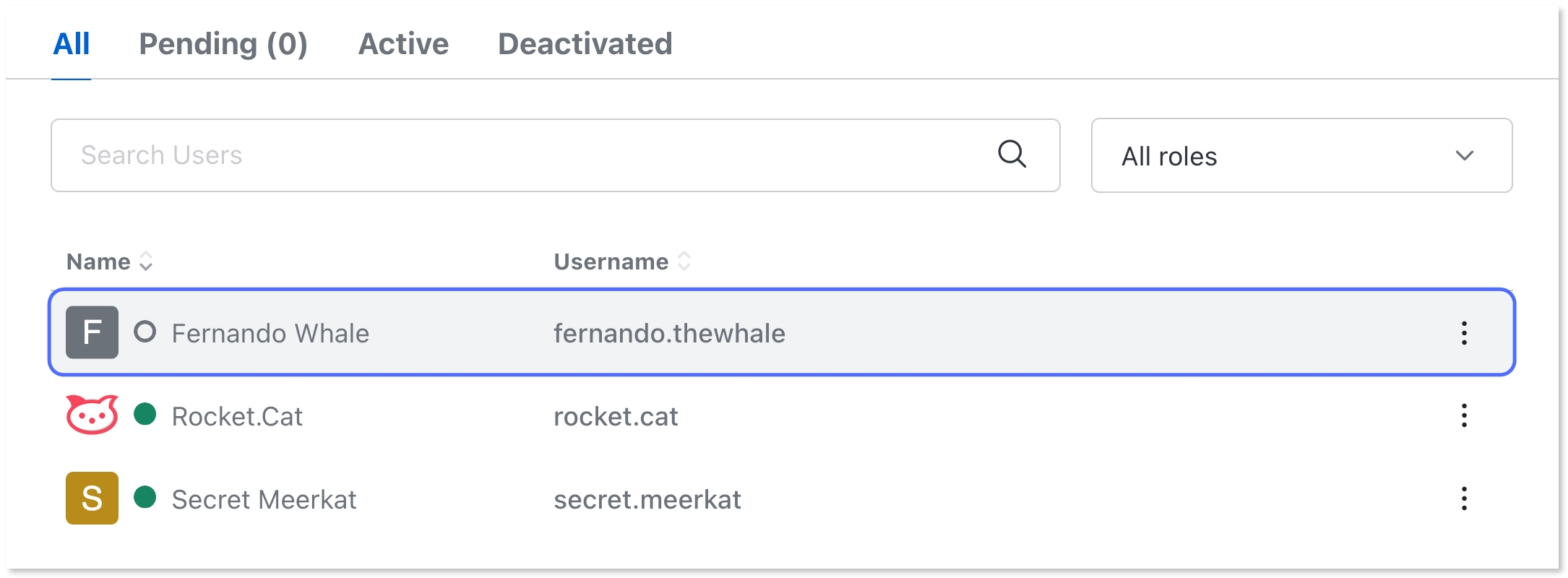The width and height of the screenshot is (1568, 578).
Task: Click the Rocket.Cat red cat avatar
Action: [x=92, y=415]
